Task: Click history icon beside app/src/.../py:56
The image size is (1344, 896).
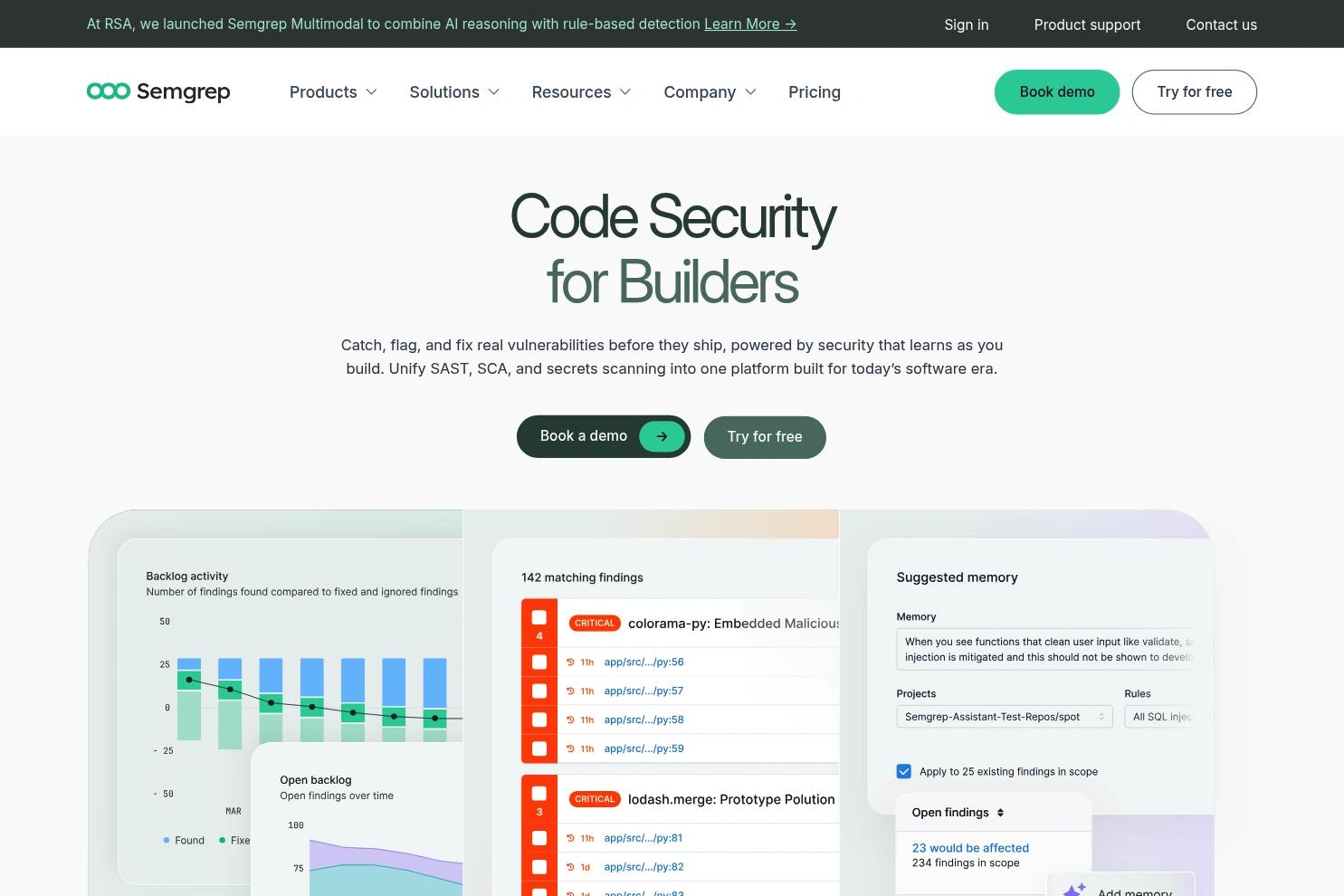Action: click(x=570, y=662)
